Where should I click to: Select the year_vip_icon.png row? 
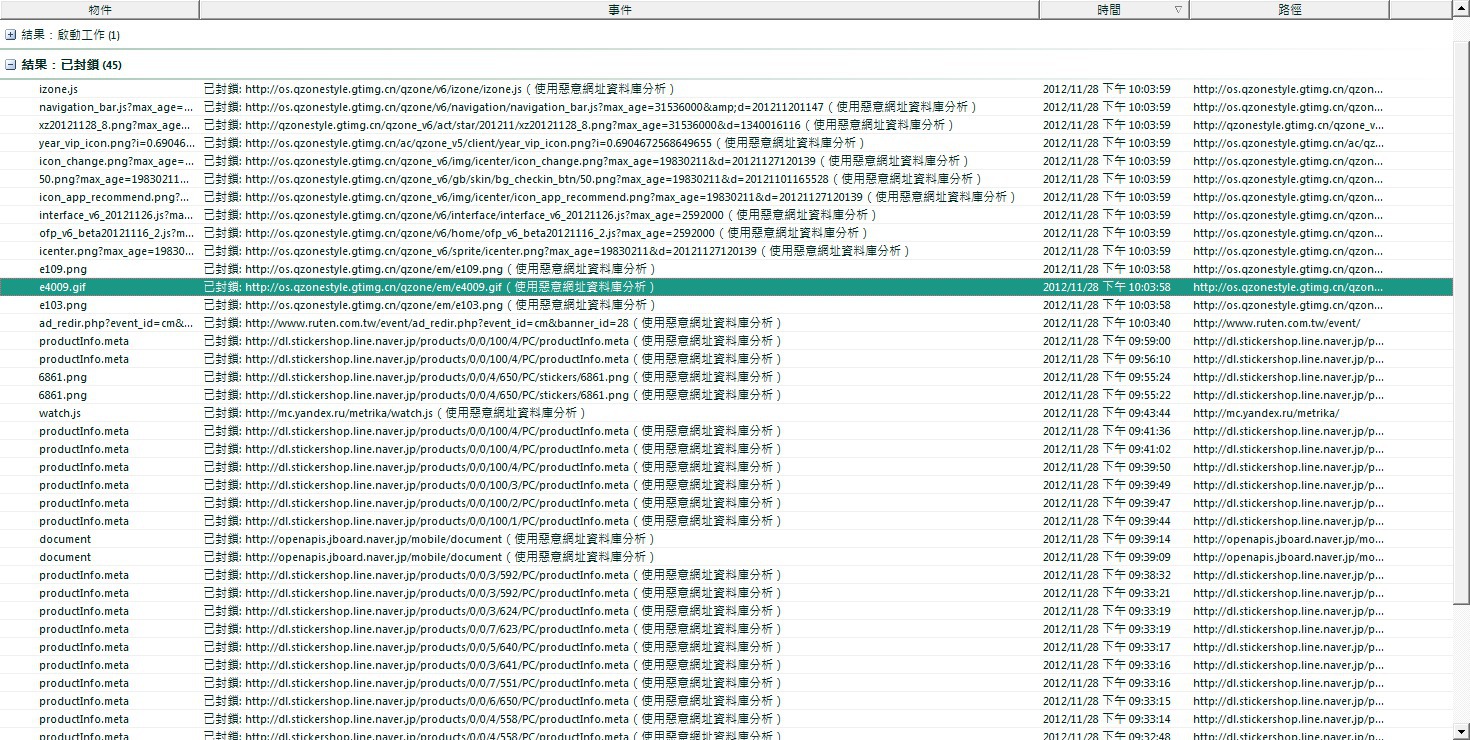coord(725,143)
